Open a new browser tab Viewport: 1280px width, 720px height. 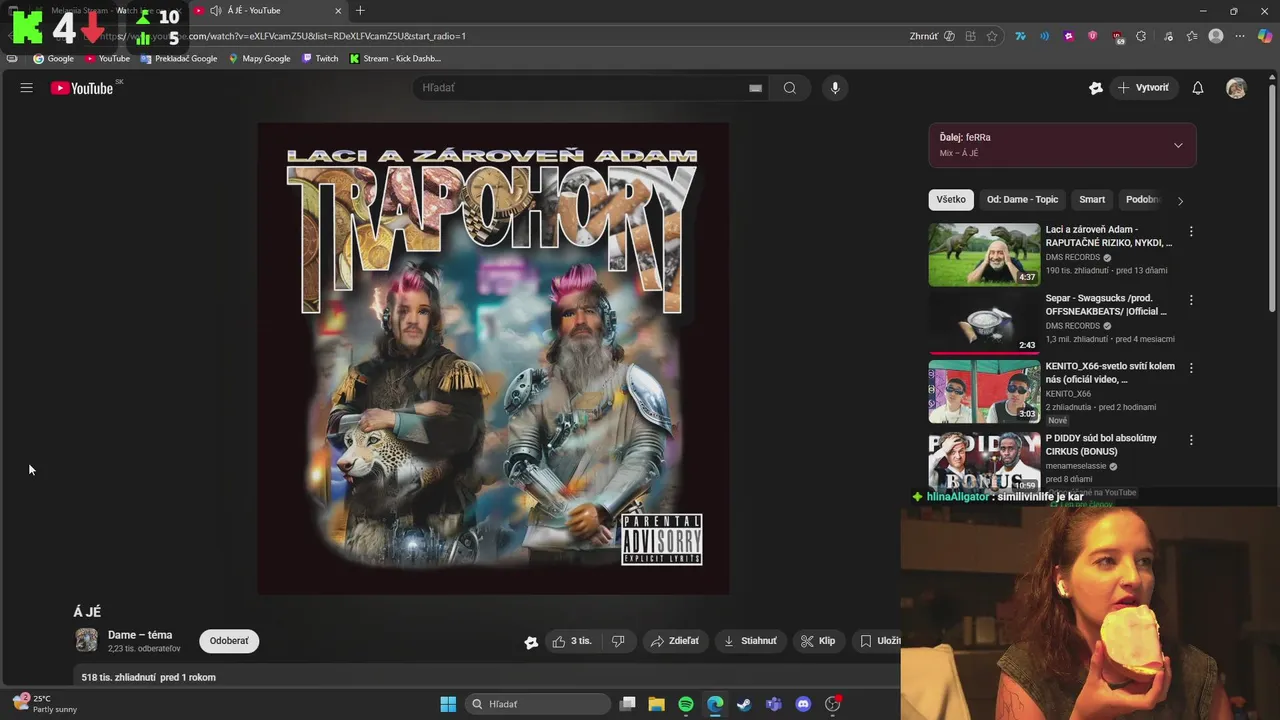[x=360, y=11]
